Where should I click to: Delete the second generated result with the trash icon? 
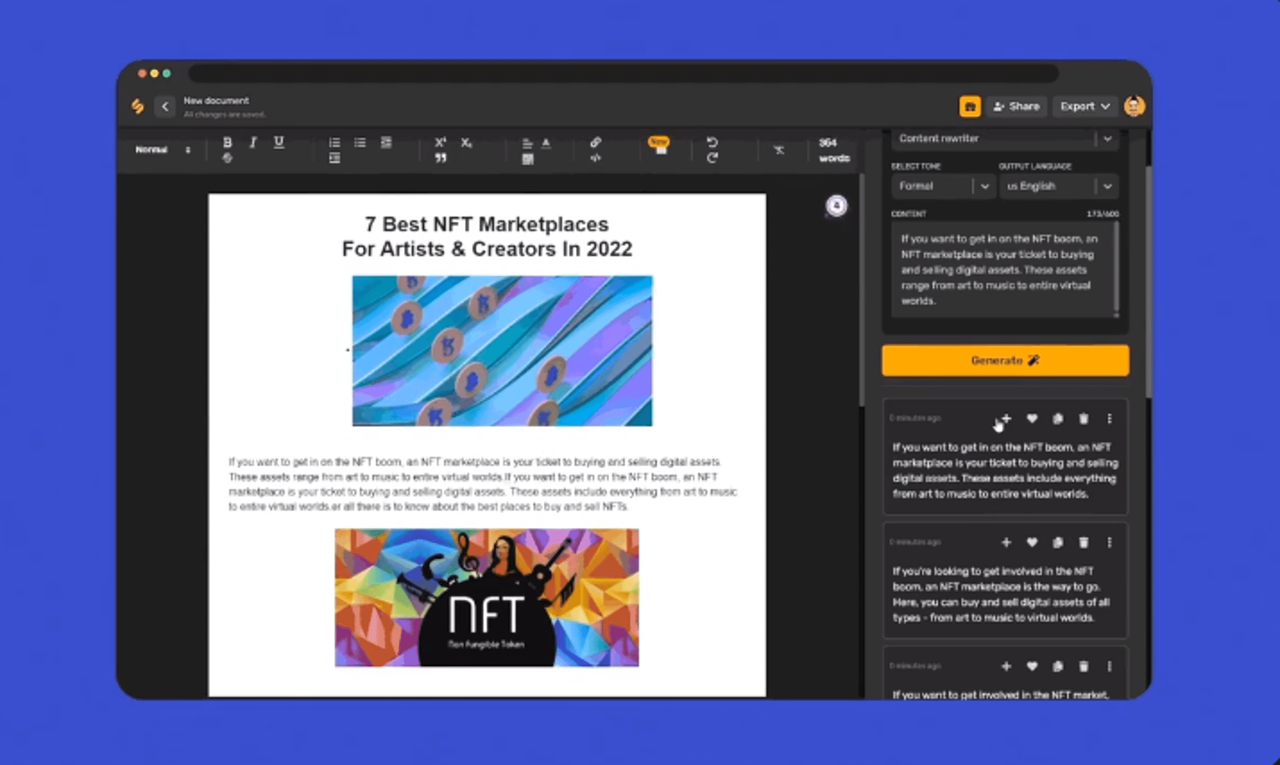pos(1083,543)
